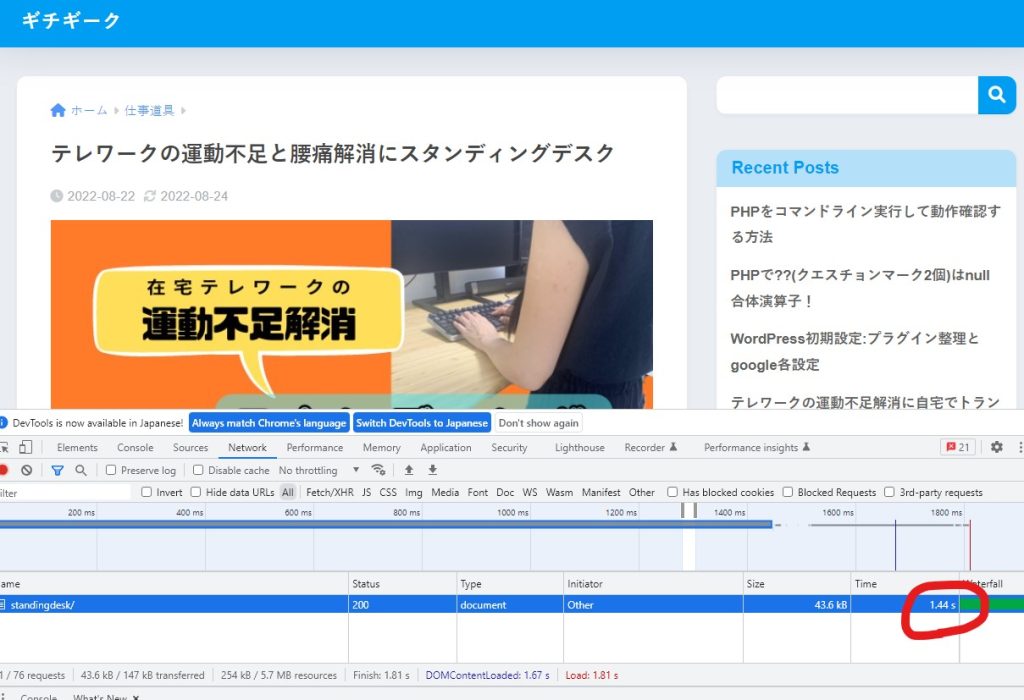Switch to the Console tab
This screenshot has height=700, width=1024.
click(x=135, y=448)
